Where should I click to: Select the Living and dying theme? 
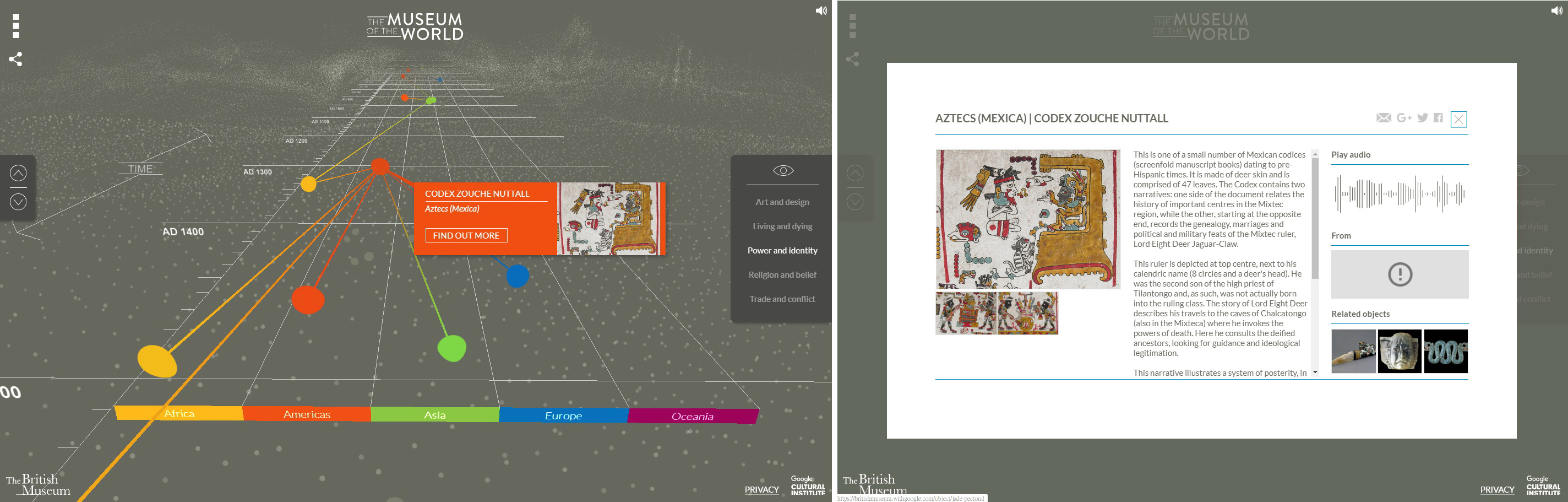(x=782, y=226)
